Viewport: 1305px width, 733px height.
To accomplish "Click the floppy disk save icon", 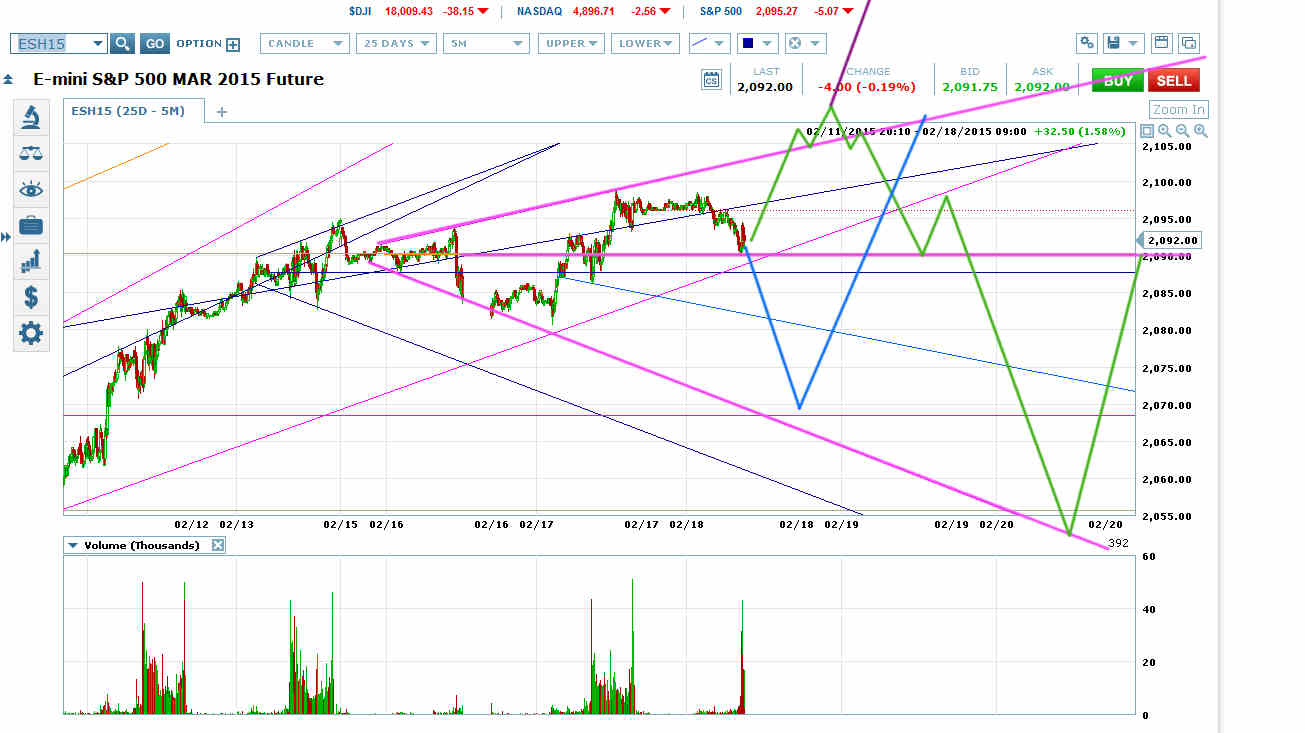I will click(1113, 43).
